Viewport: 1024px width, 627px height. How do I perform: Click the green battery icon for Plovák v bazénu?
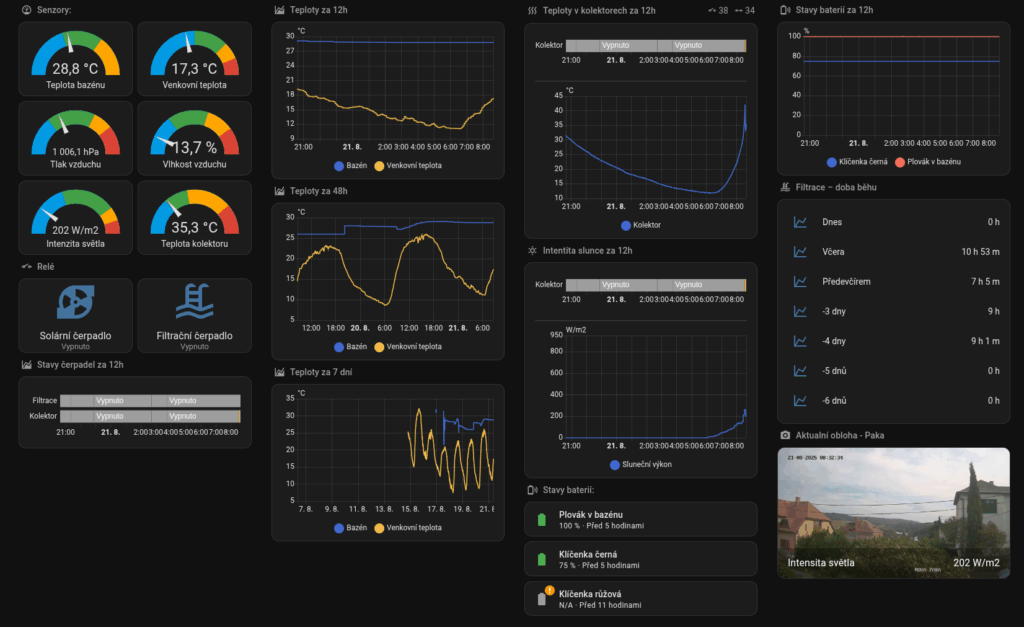[542, 519]
